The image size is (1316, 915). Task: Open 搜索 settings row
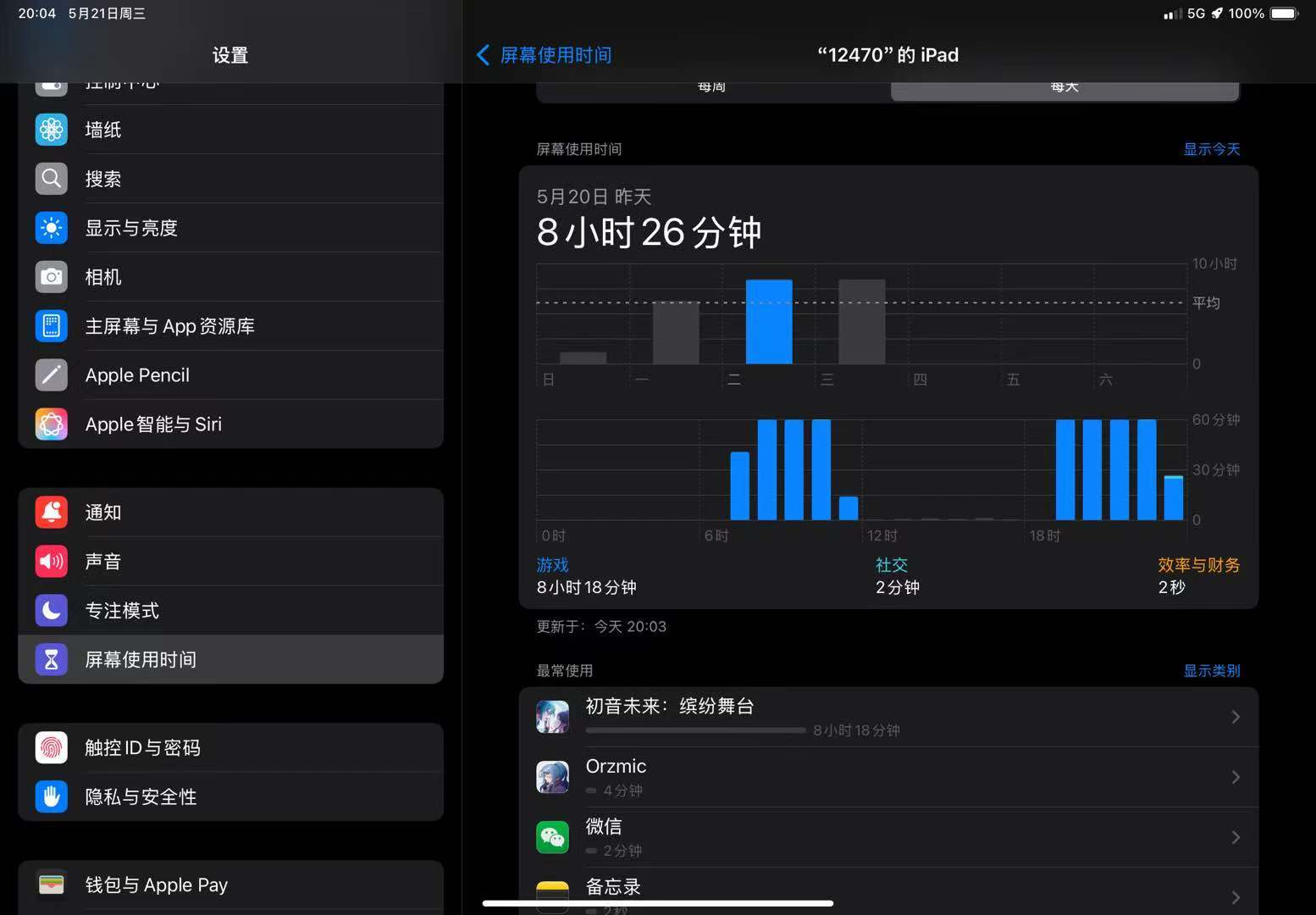(230, 179)
